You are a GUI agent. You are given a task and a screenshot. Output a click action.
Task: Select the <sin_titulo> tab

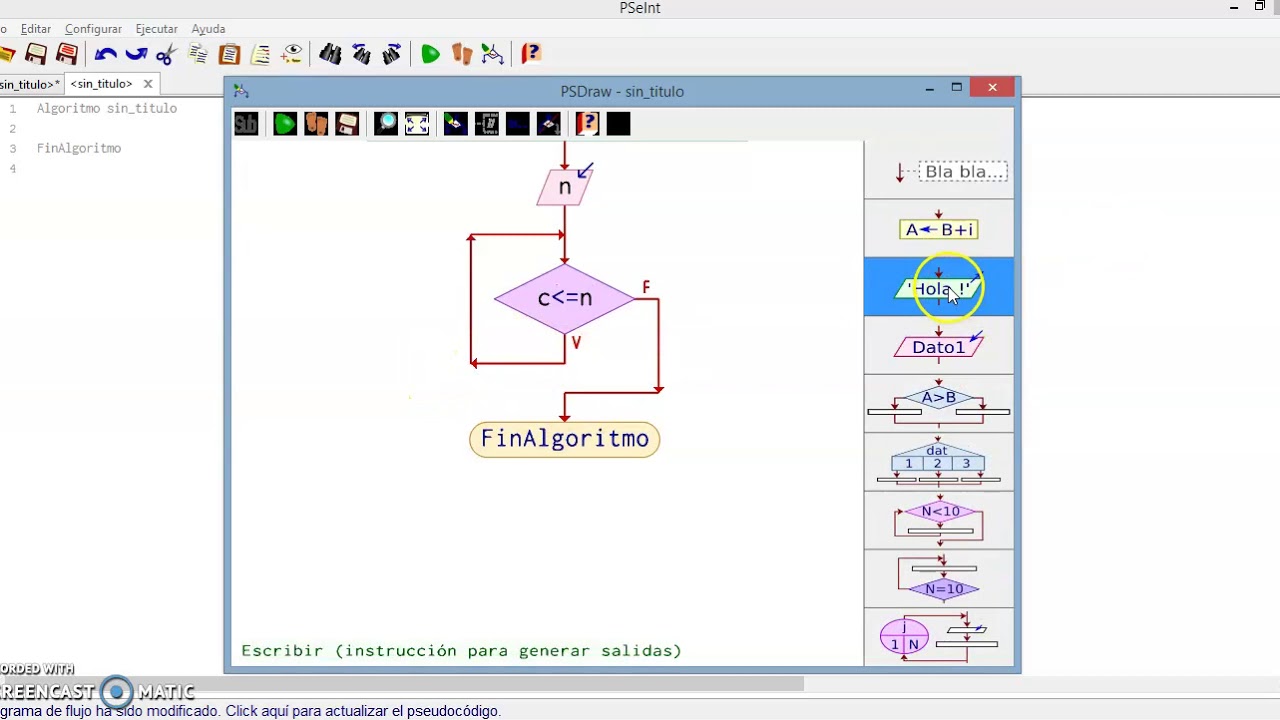(x=101, y=84)
